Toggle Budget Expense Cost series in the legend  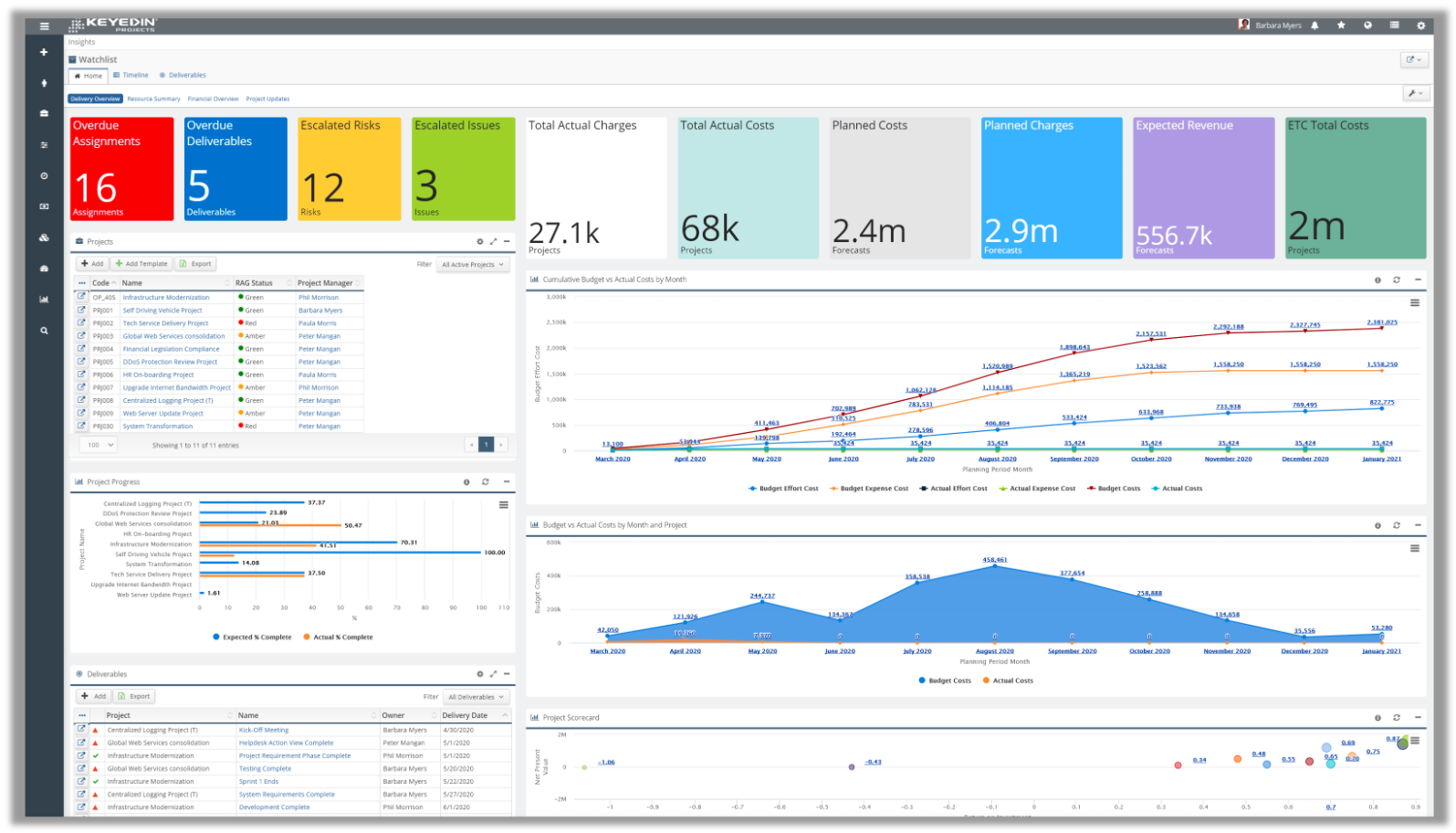pyautogui.click(x=869, y=489)
